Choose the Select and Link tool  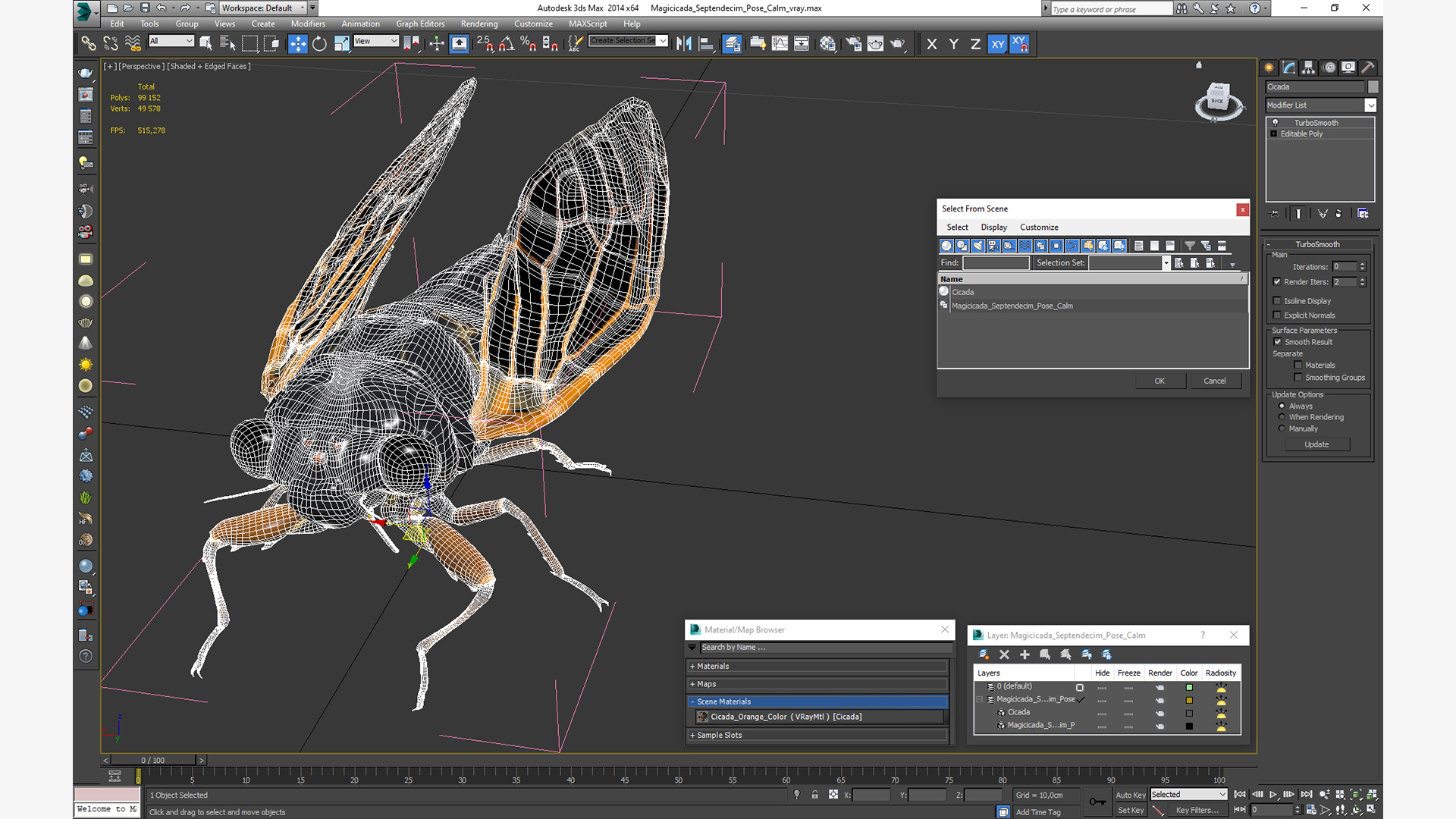tap(89, 44)
